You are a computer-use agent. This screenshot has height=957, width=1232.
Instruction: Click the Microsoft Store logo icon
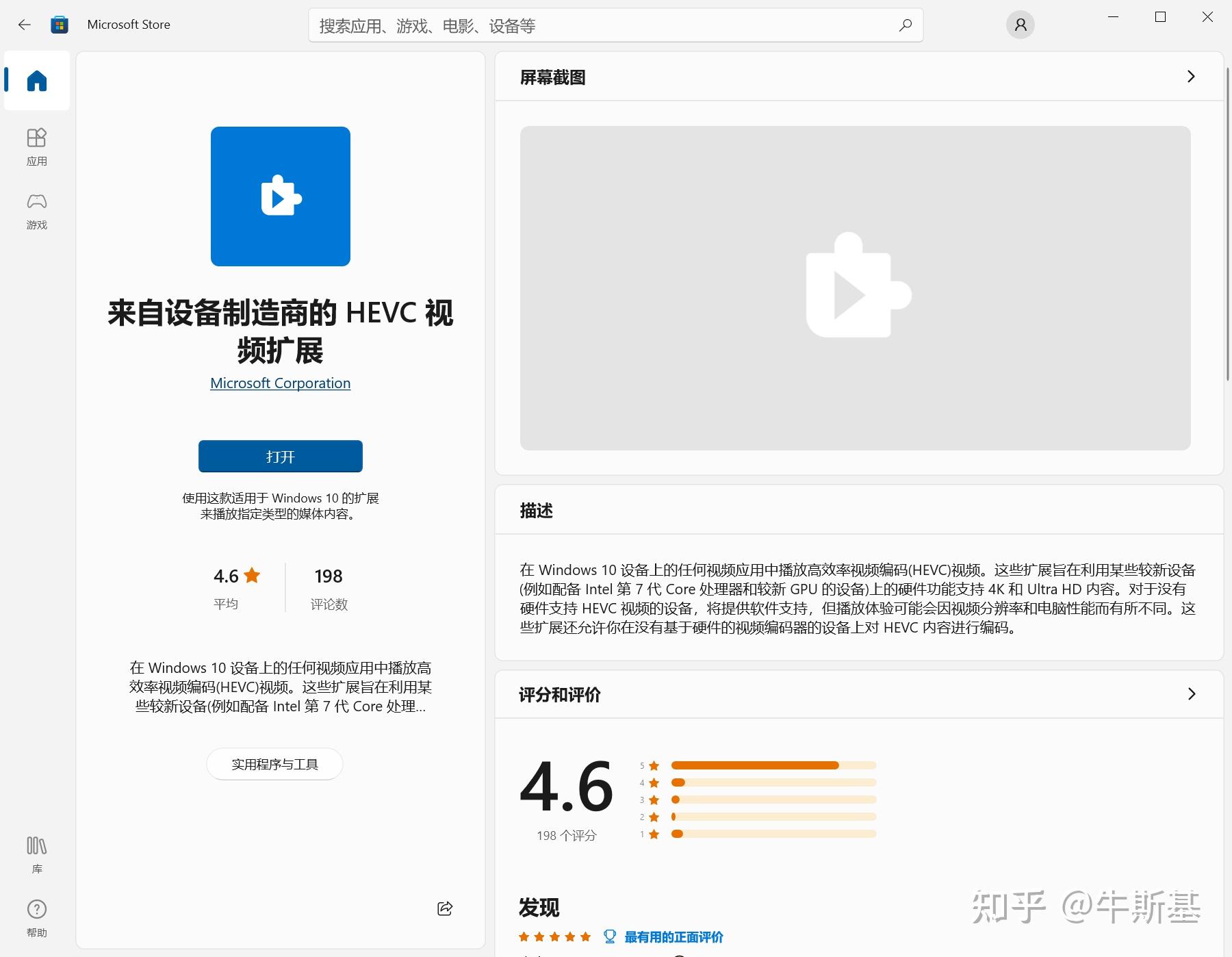pos(60,25)
